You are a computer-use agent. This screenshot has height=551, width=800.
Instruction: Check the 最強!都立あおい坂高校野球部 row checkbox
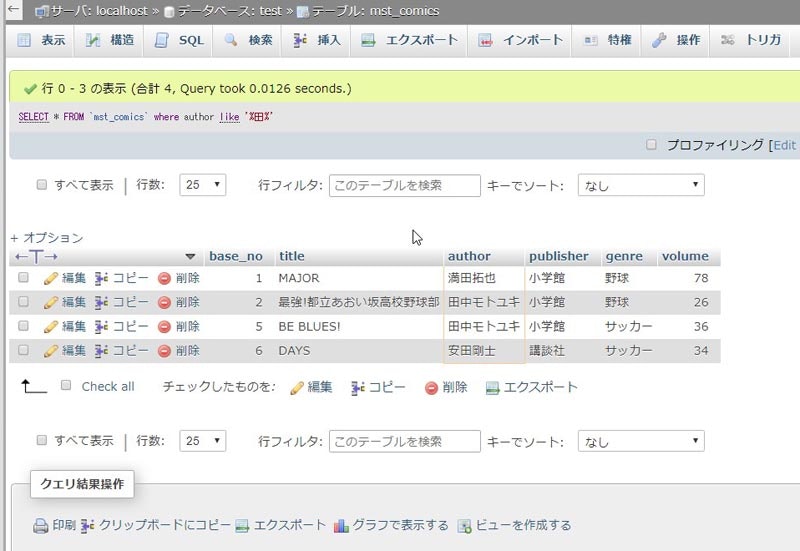23,301
